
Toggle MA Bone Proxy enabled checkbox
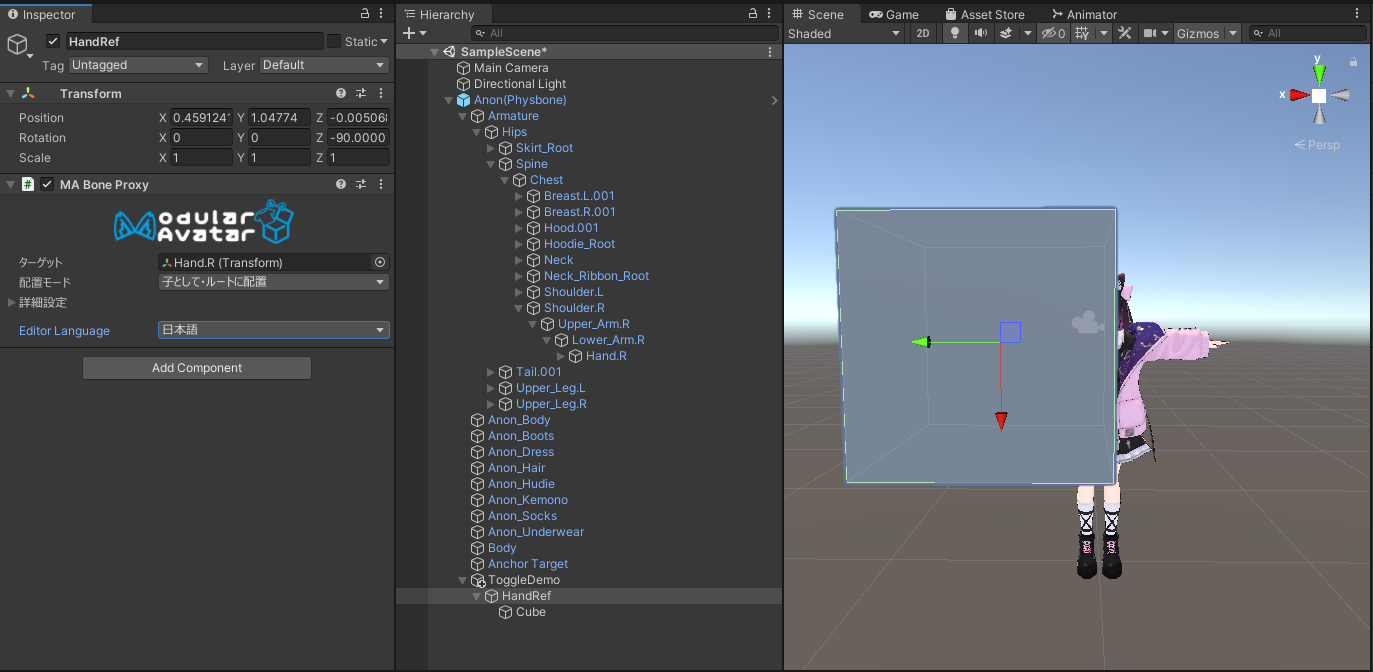coord(47,184)
